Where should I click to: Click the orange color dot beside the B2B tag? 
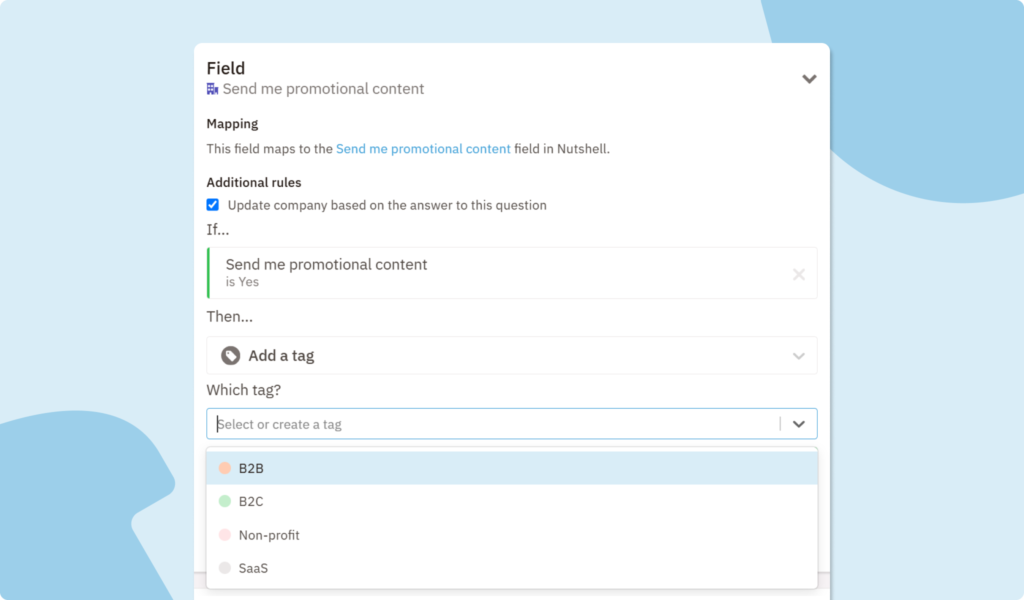(223, 467)
